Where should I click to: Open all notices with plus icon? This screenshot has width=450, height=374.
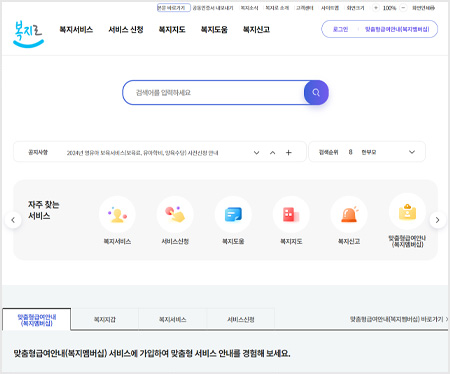point(289,152)
